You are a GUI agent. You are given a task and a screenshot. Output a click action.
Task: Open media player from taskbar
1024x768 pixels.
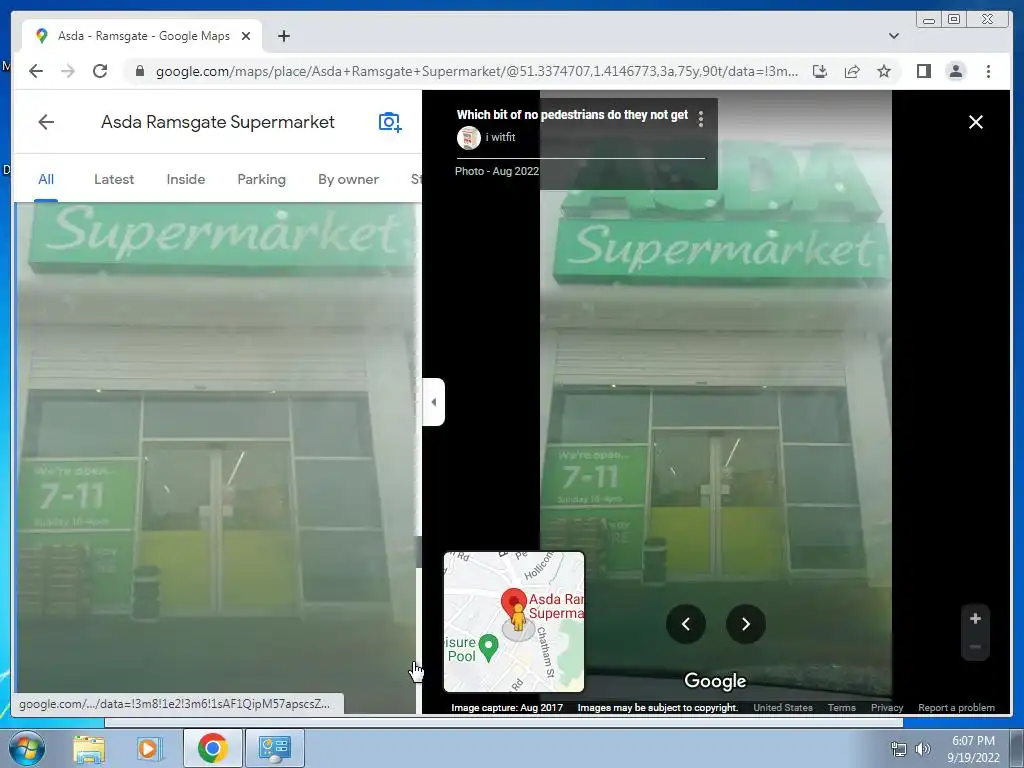coord(148,748)
